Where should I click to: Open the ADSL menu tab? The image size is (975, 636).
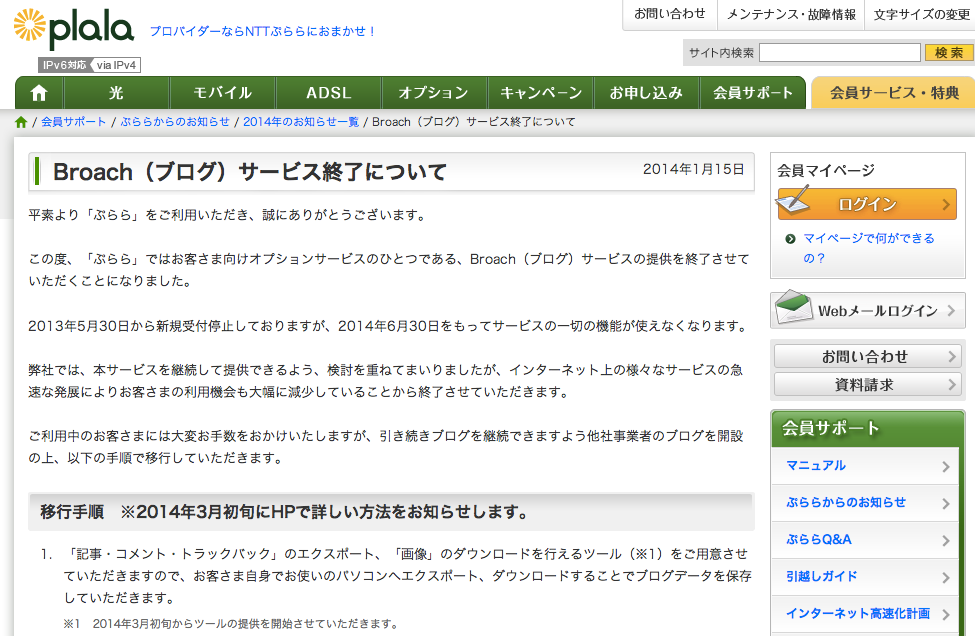point(328,93)
